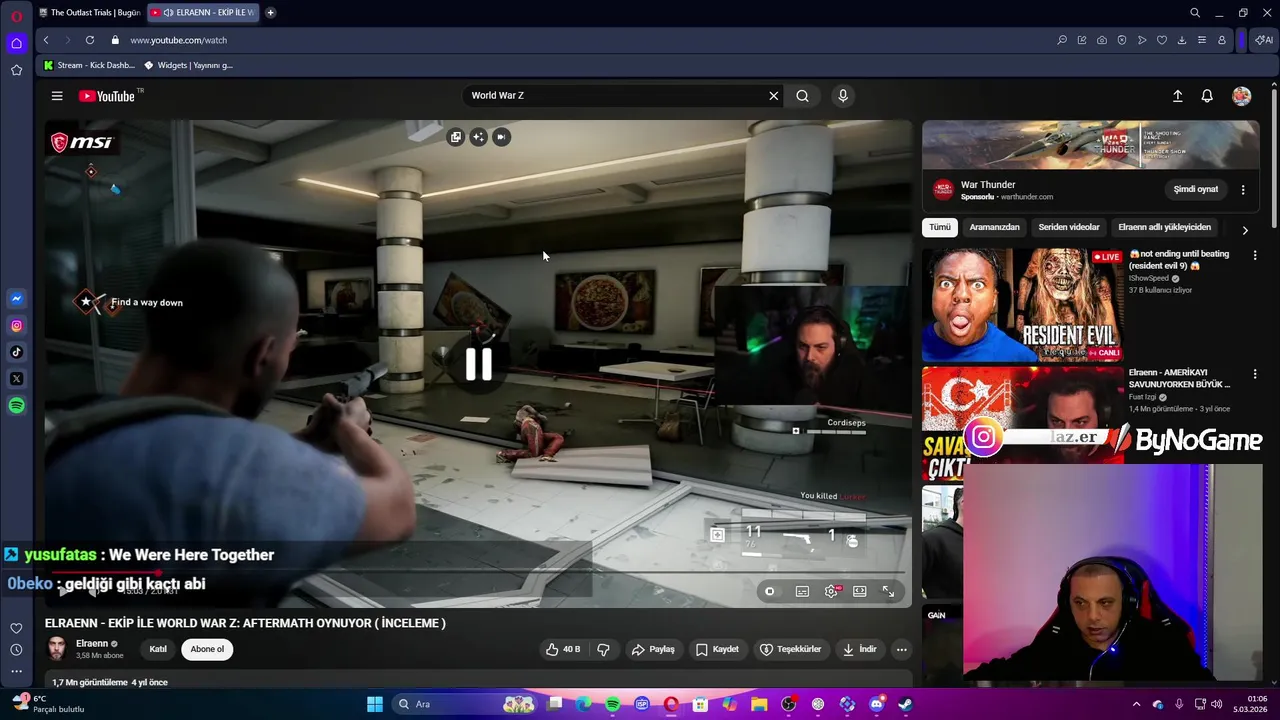Open Opera sidebar history clock icon
The width and height of the screenshot is (1280, 720).
click(16, 650)
